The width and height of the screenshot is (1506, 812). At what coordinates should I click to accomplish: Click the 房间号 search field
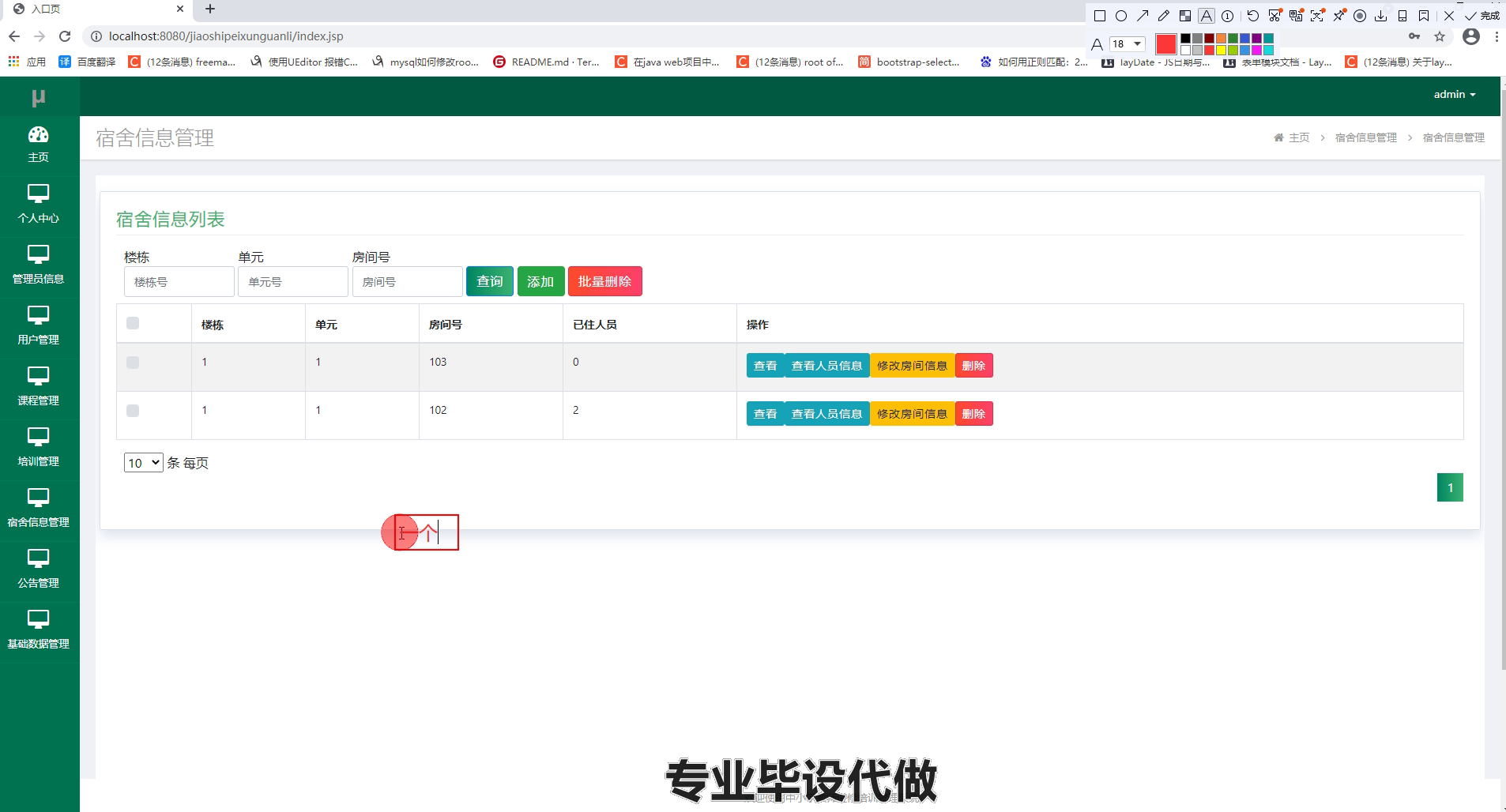click(x=408, y=282)
